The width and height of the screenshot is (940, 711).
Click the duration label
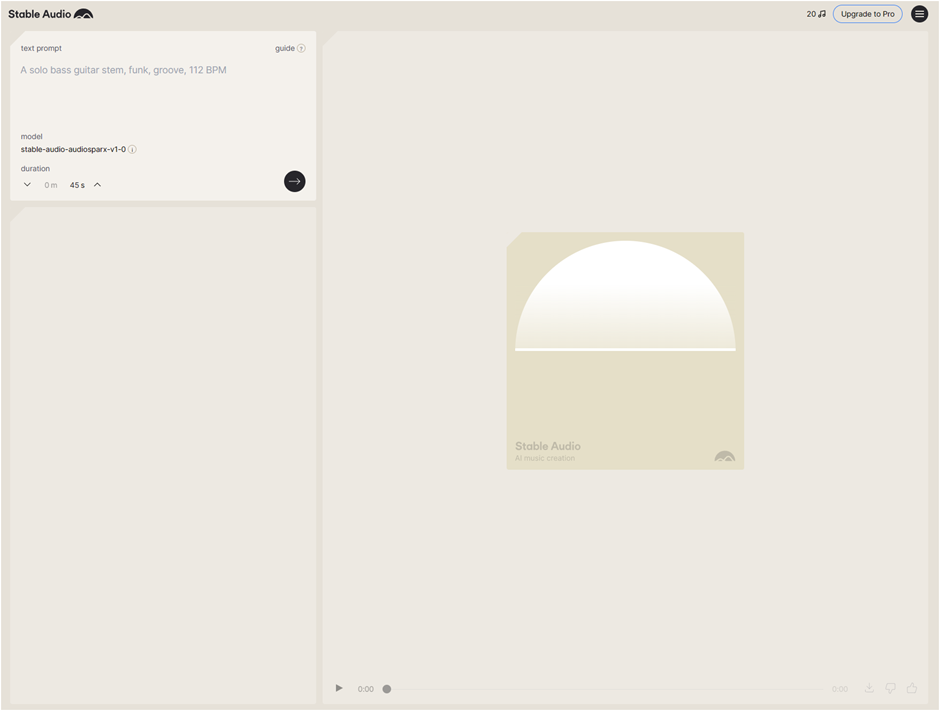click(35, 168)
